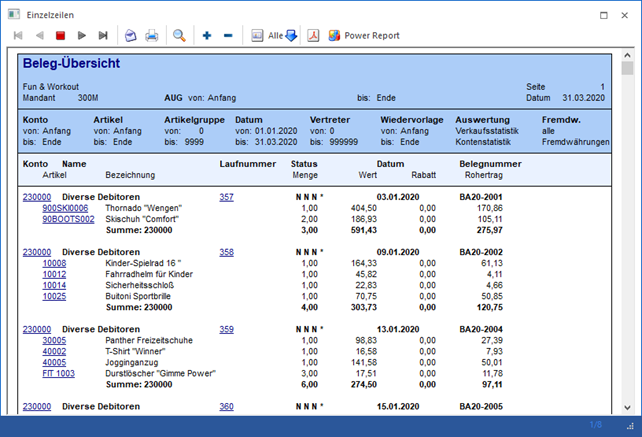The width and height of the screenshot is (642, 437).
Task: Click article link 90BOOTS002
Action: point(68,219)
